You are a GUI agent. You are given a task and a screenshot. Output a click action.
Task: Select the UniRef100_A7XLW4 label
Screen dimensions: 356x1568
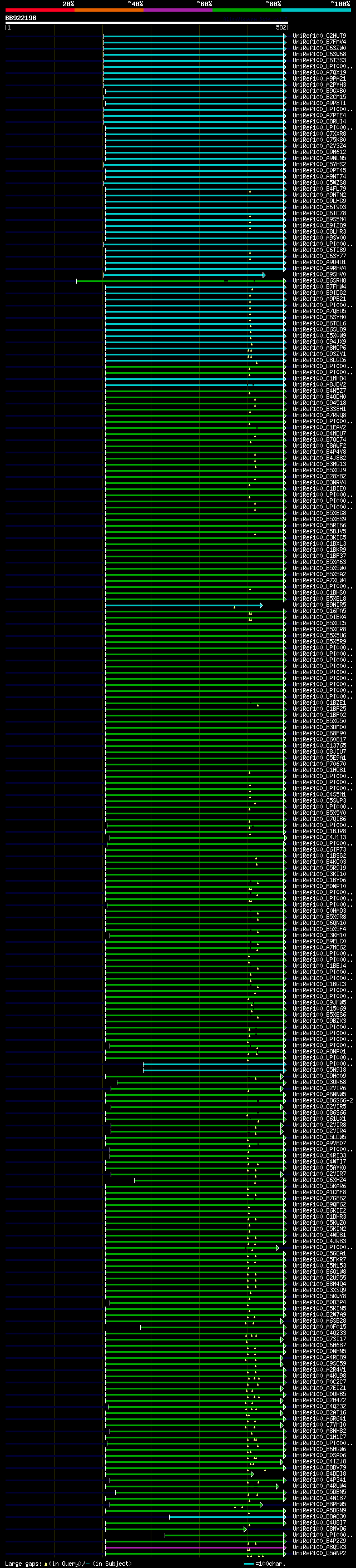[x=319, y=580]
